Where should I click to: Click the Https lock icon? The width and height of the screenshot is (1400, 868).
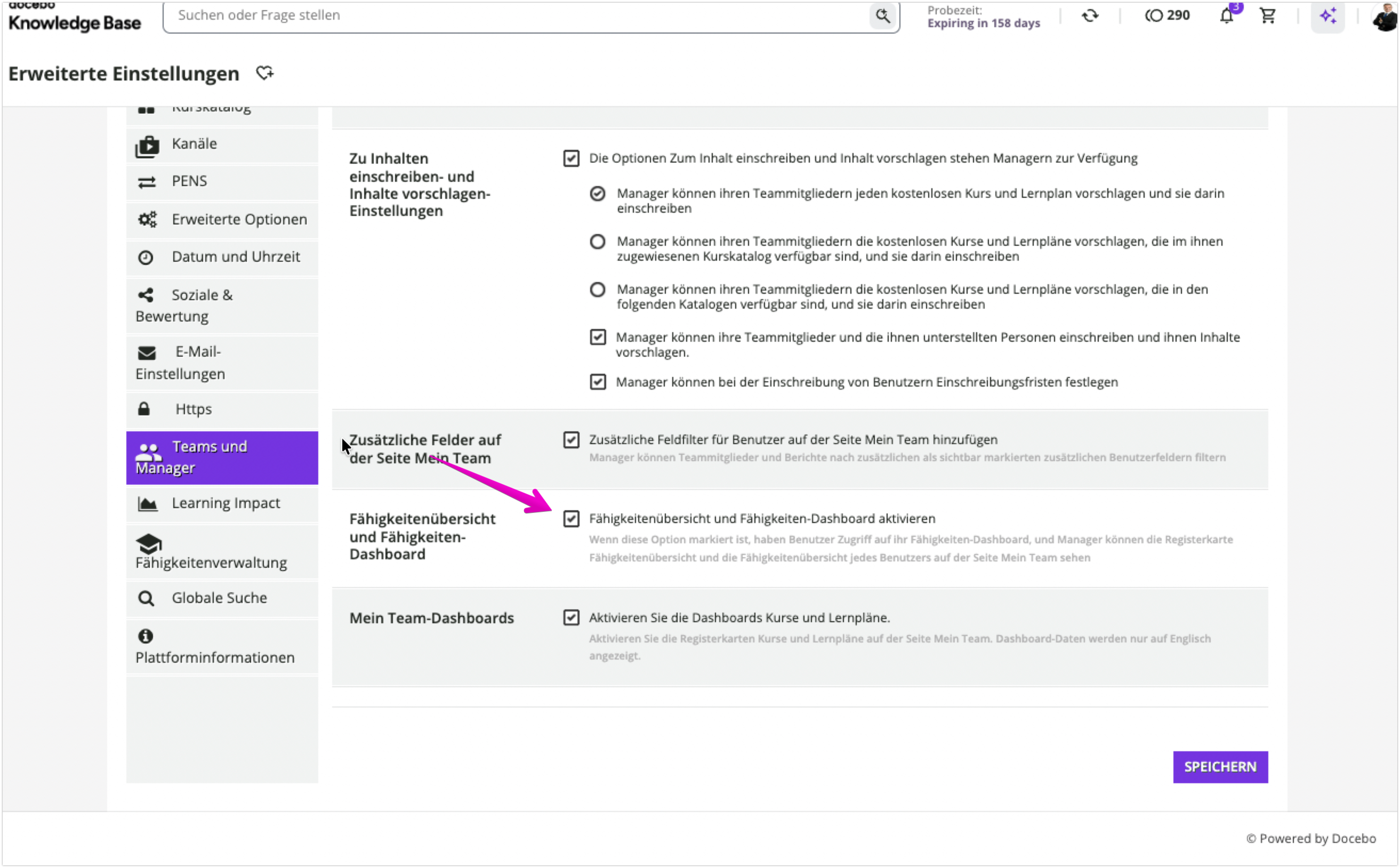coord(143,409)
